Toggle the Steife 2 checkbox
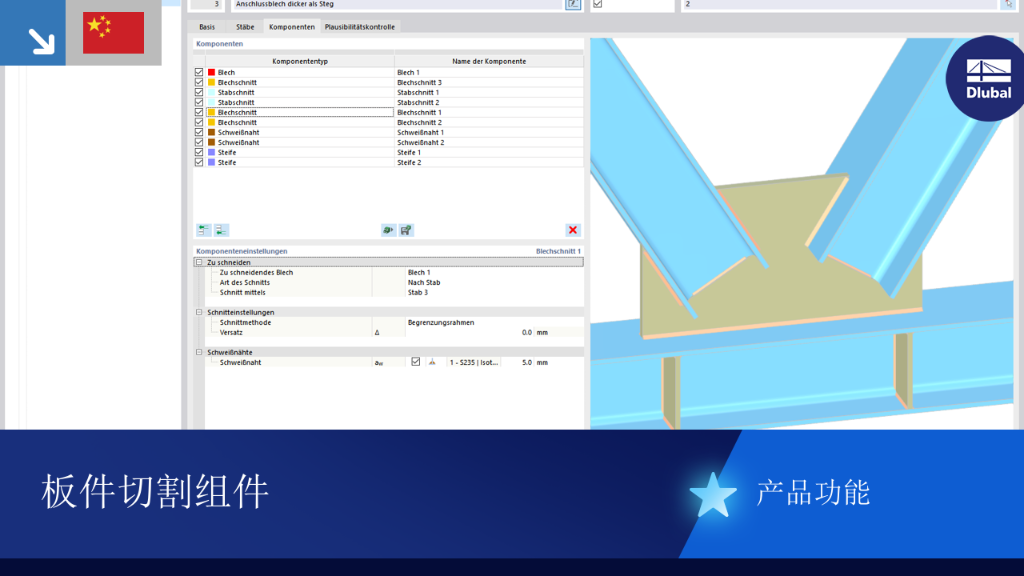The height and width of the screenshot is (576, 1024). point(199,162)
